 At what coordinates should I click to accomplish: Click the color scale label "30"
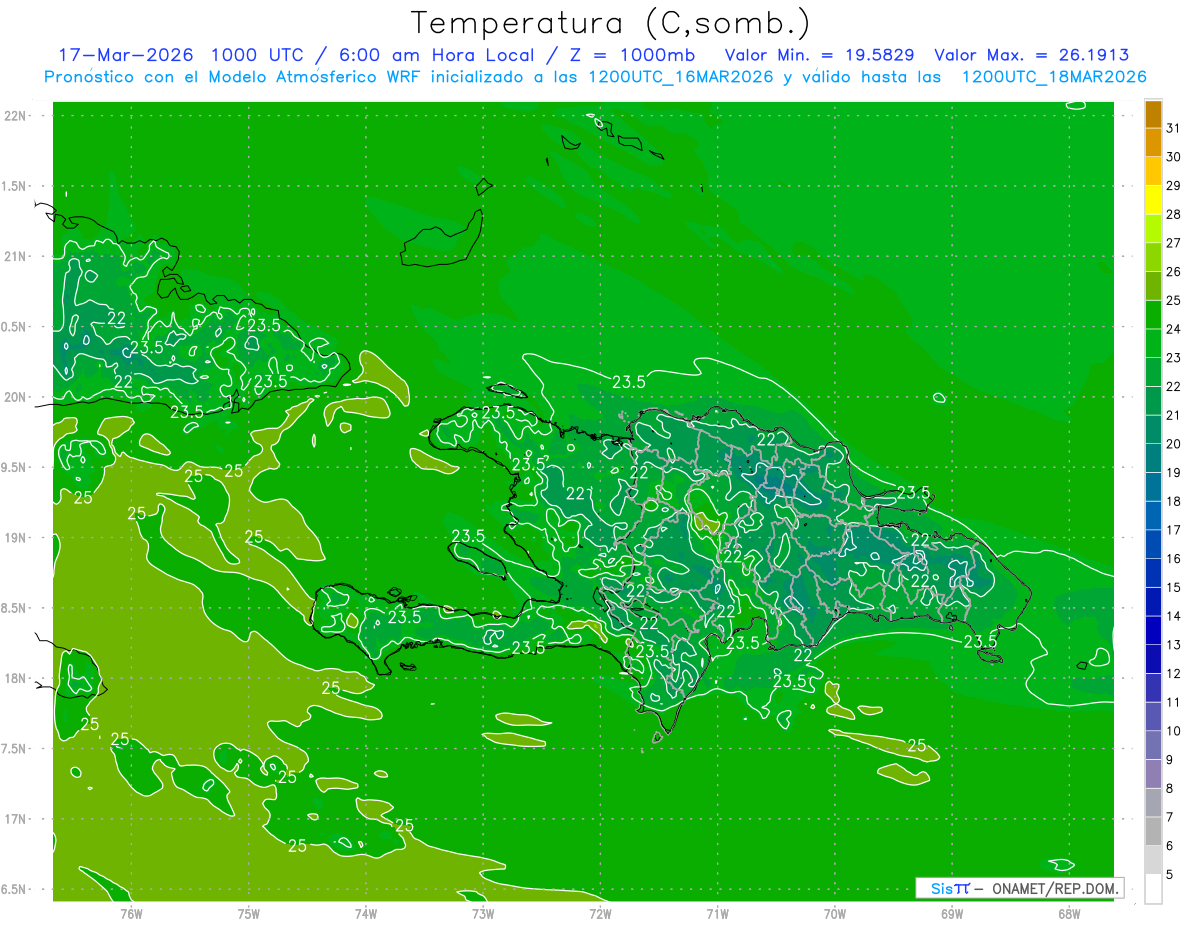coord(1174,157)
